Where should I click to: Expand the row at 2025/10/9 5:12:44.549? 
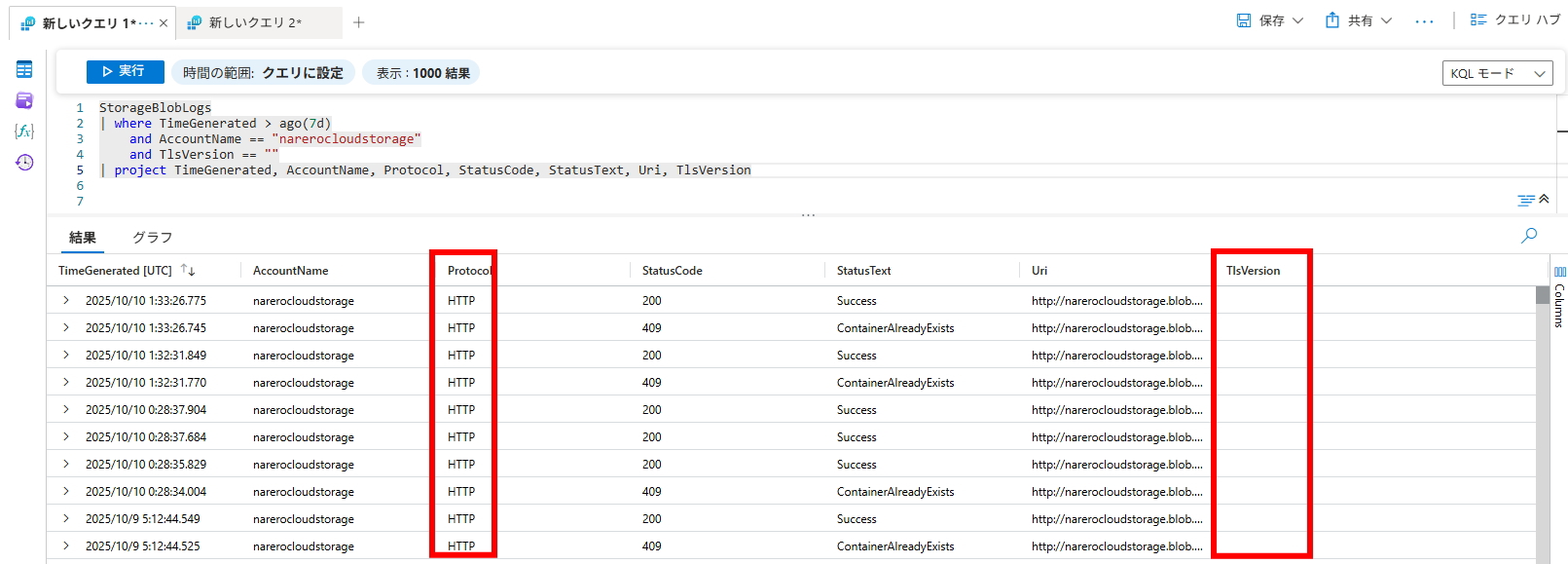coord(66,518)
